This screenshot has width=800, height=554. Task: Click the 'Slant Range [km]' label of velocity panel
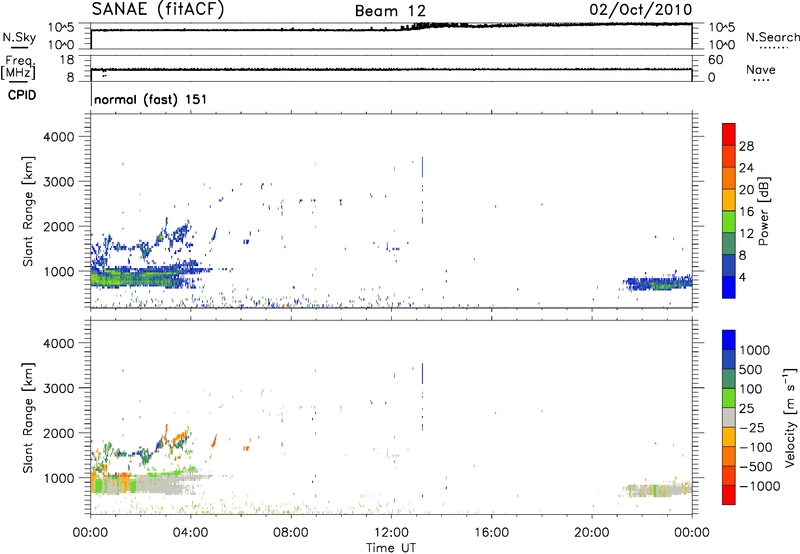28,418
